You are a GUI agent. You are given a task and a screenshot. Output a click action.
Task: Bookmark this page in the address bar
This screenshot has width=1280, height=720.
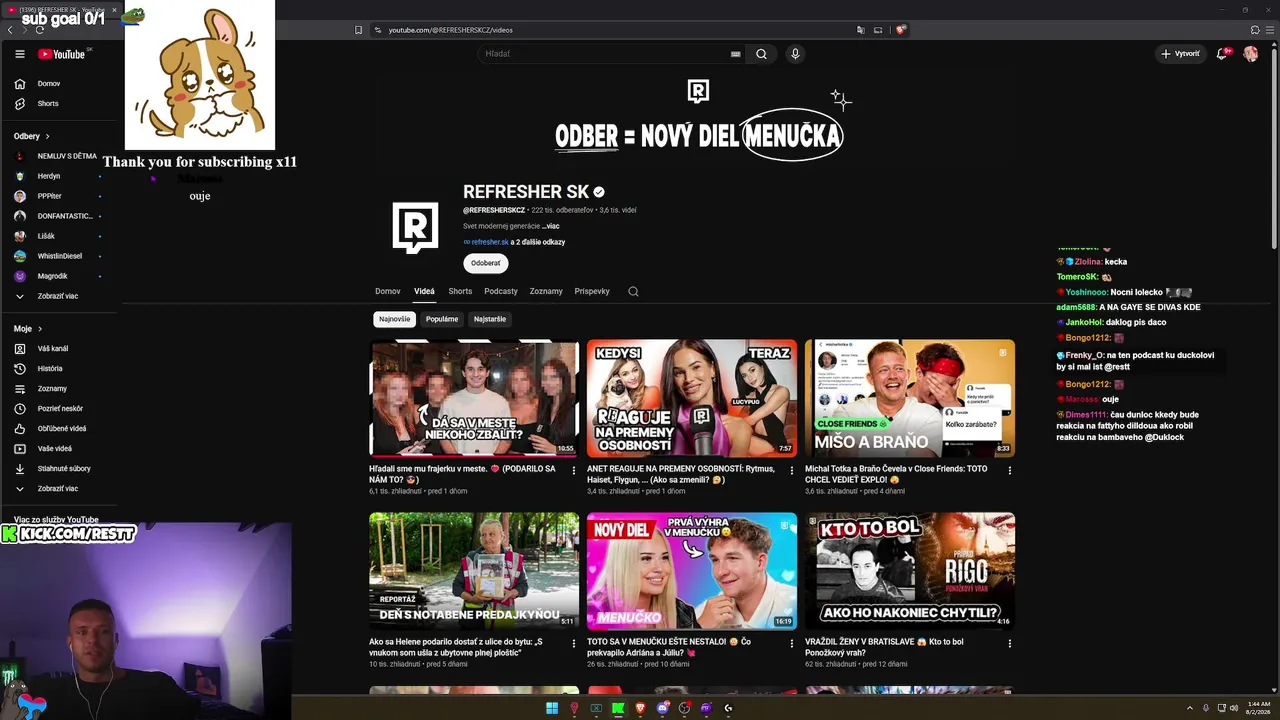click(x=359, y=30)
